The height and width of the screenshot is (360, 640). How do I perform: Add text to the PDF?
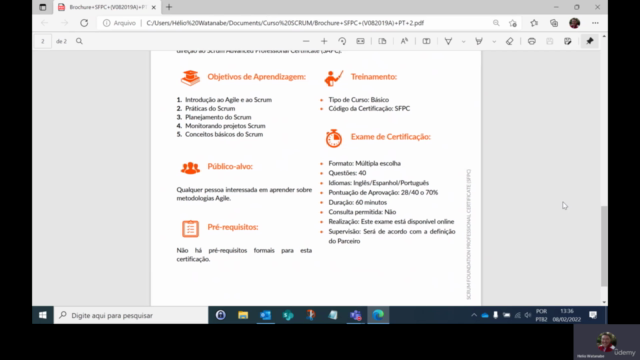(426, 41)
